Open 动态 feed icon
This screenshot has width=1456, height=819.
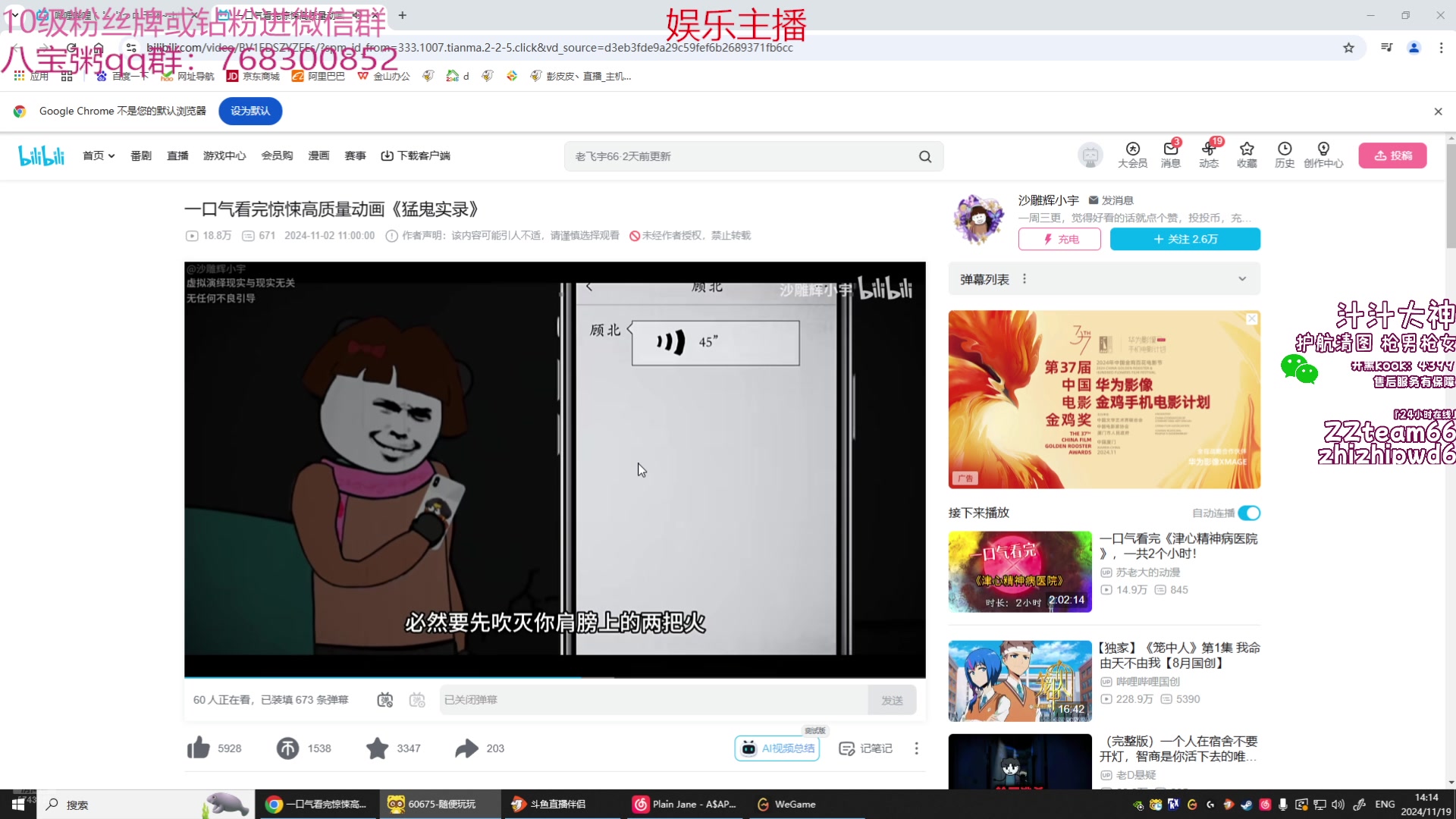click(x=1209, y=155)
